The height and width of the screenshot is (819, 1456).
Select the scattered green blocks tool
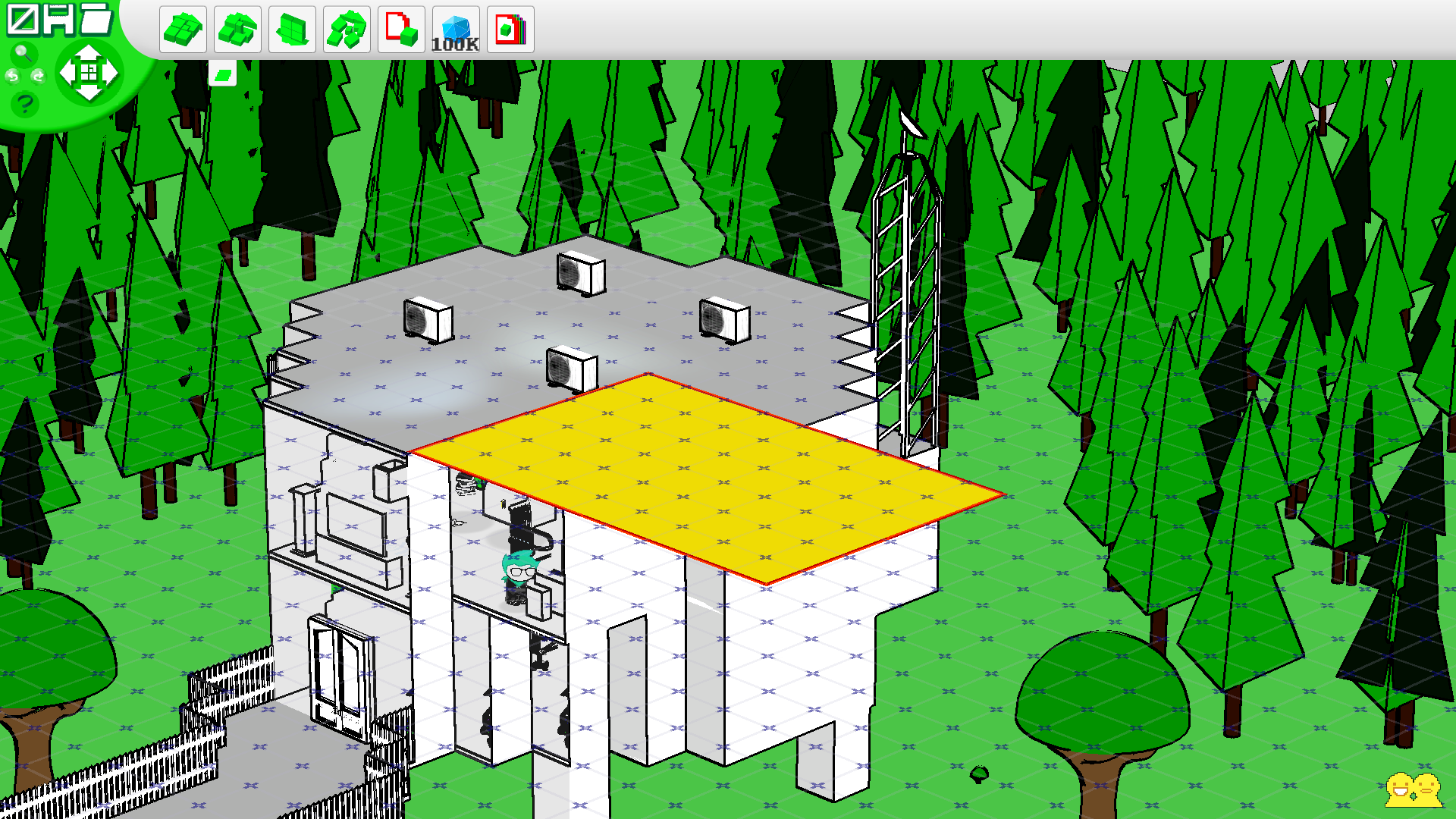click(347, 30)
